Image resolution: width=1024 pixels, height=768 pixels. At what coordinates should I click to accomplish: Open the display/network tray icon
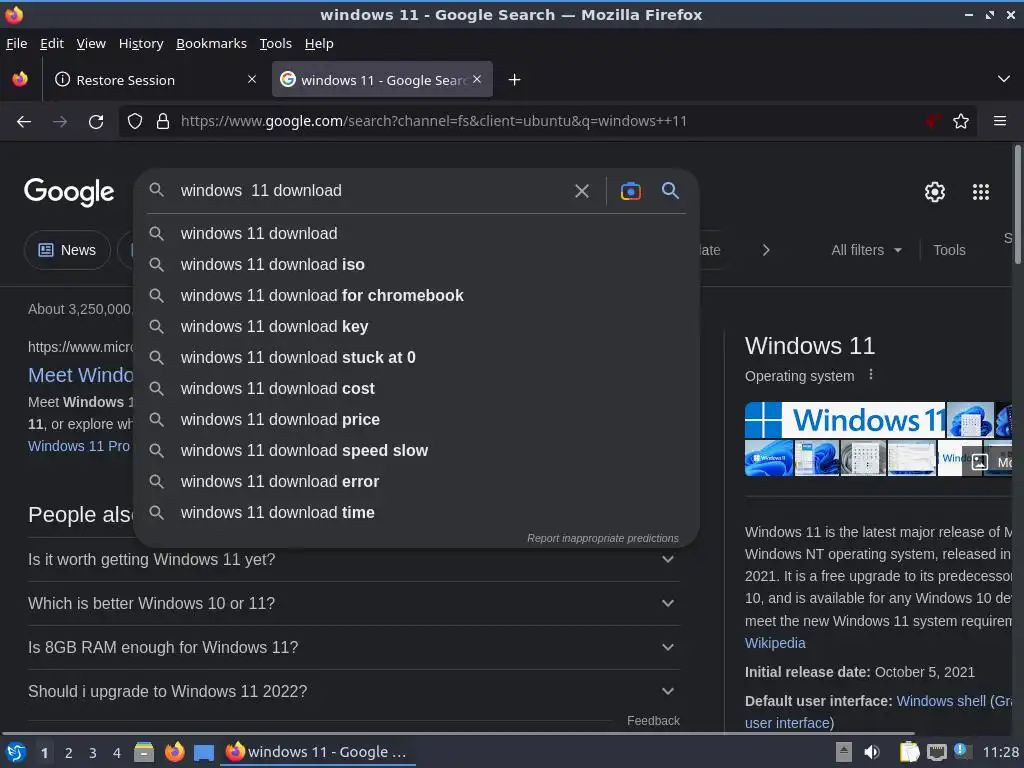click(936, 752)
